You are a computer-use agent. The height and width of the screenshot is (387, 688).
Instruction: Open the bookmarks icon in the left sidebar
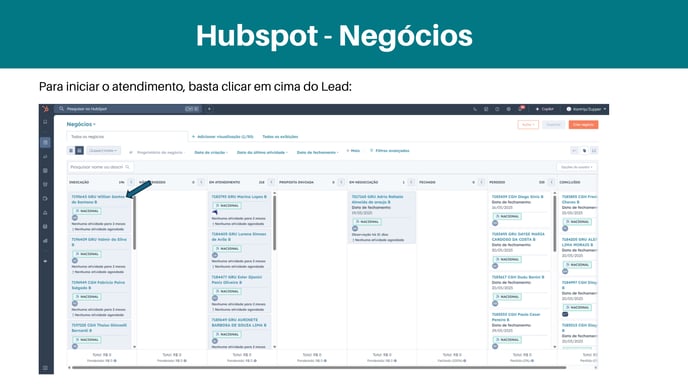(45, 122)
